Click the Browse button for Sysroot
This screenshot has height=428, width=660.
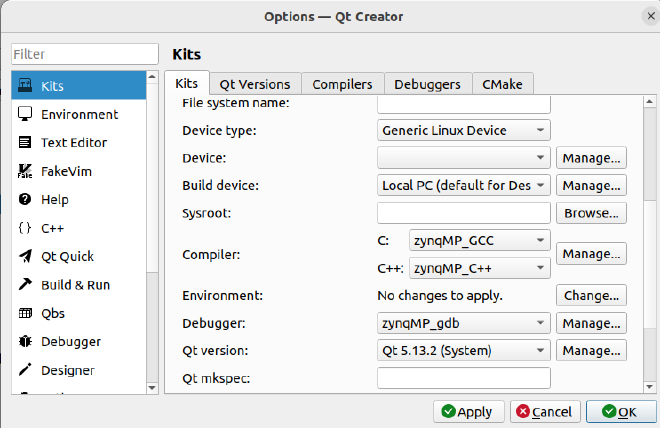pos(591,213)
